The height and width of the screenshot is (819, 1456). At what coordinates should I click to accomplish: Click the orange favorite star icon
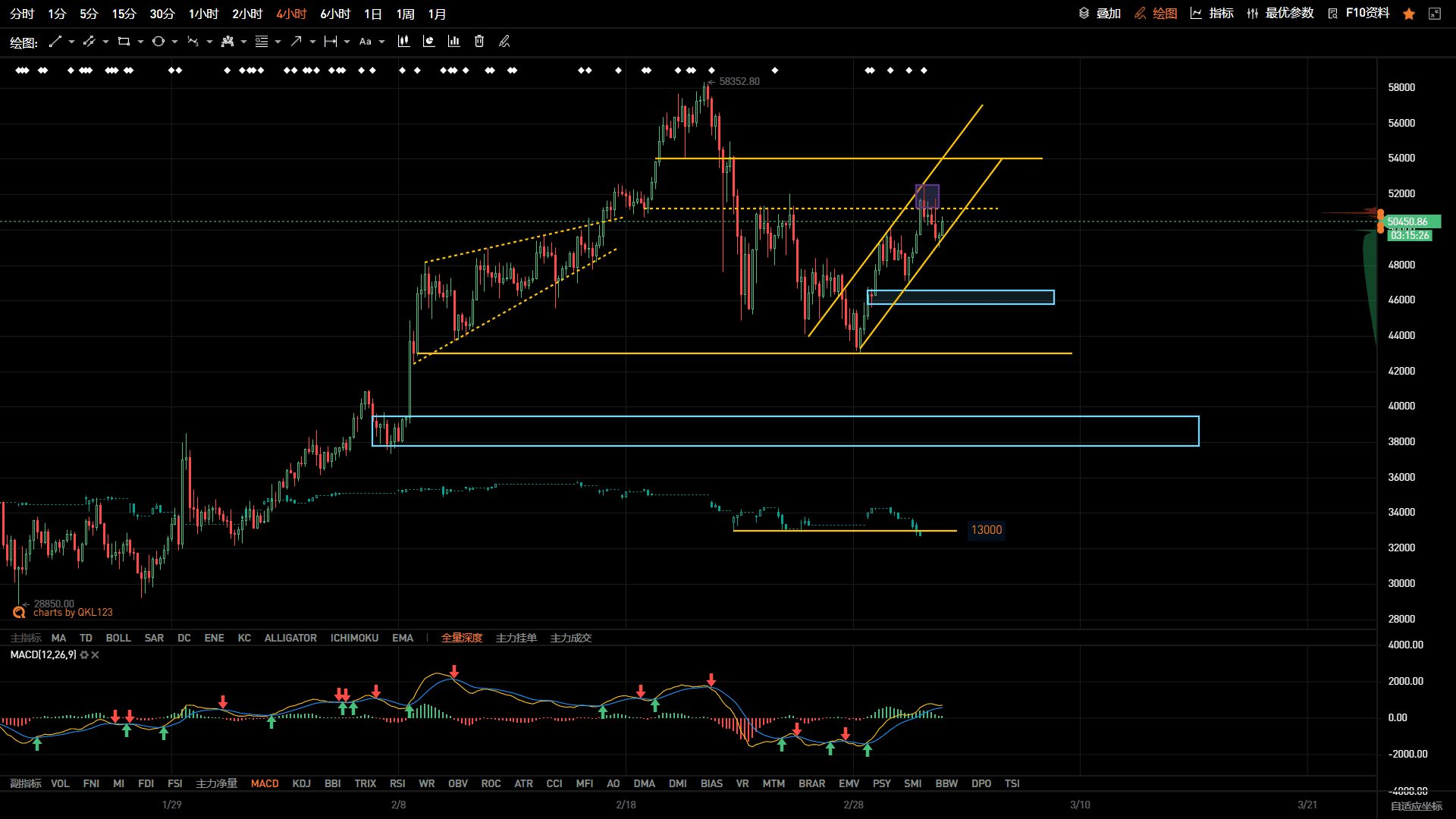click(1409, 14)
